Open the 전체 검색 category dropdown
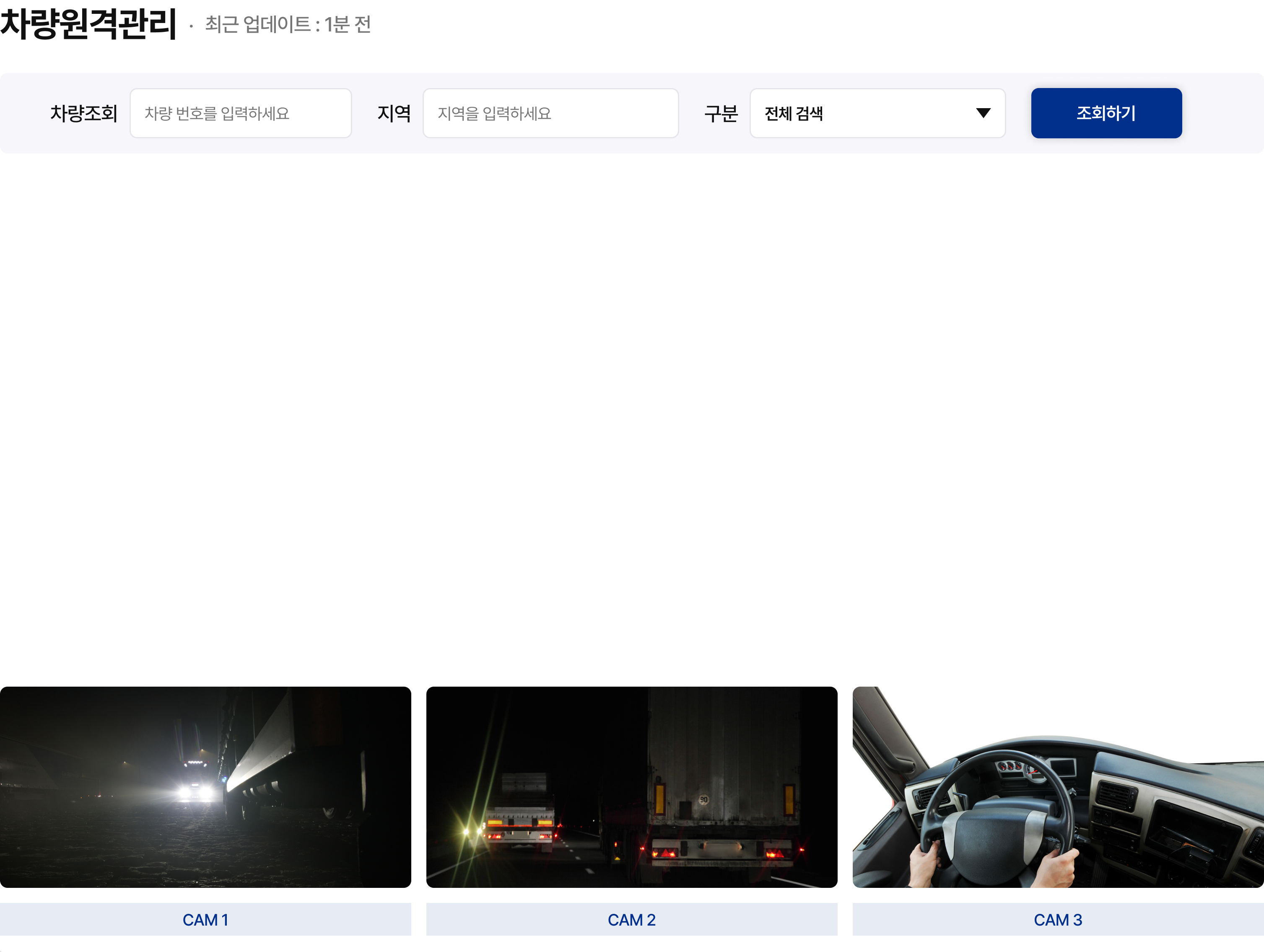Image resolution: width=1264 pixels, height=952 pixels. tap(877, 113)
